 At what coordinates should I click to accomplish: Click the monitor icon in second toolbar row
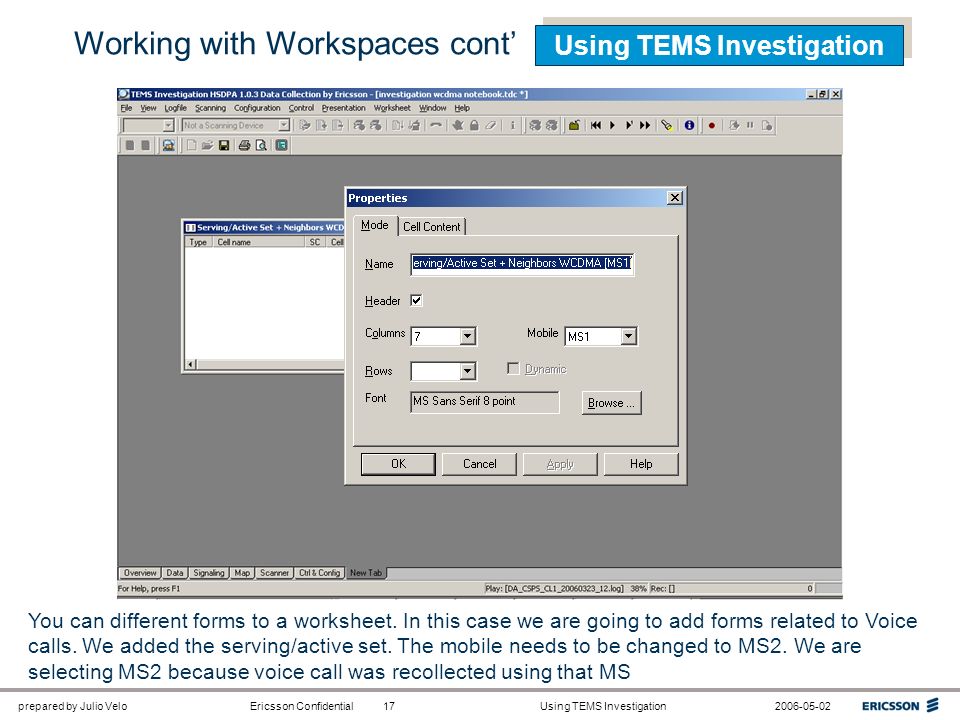click(x=168, y=145)
